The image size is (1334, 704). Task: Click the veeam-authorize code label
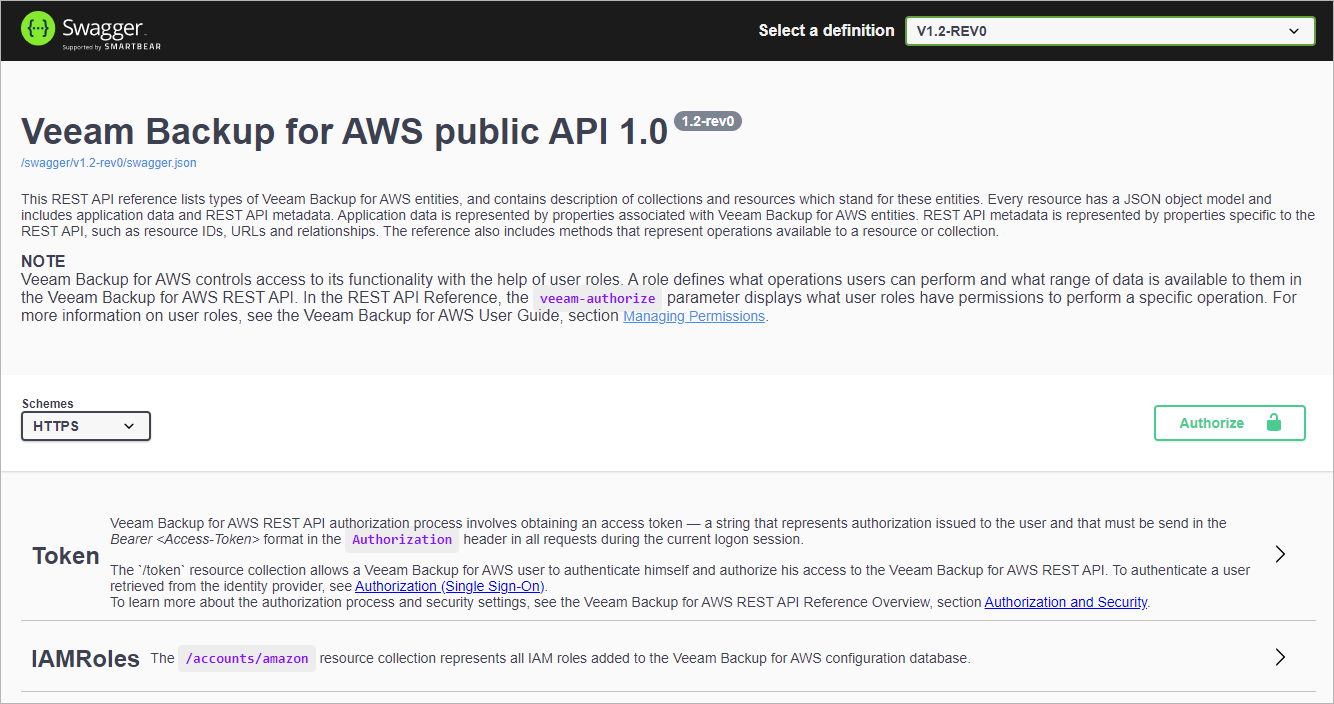pyautogui.click(x=597, y=298)
